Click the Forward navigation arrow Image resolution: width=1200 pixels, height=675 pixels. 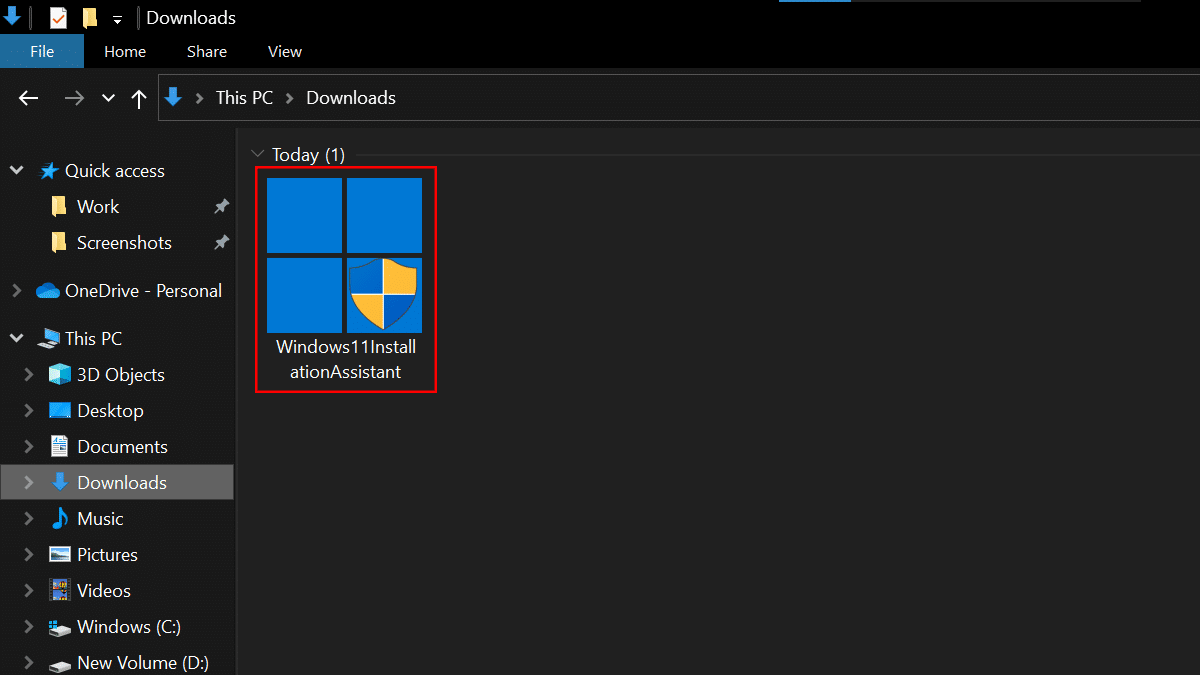(x=74, y=98)
